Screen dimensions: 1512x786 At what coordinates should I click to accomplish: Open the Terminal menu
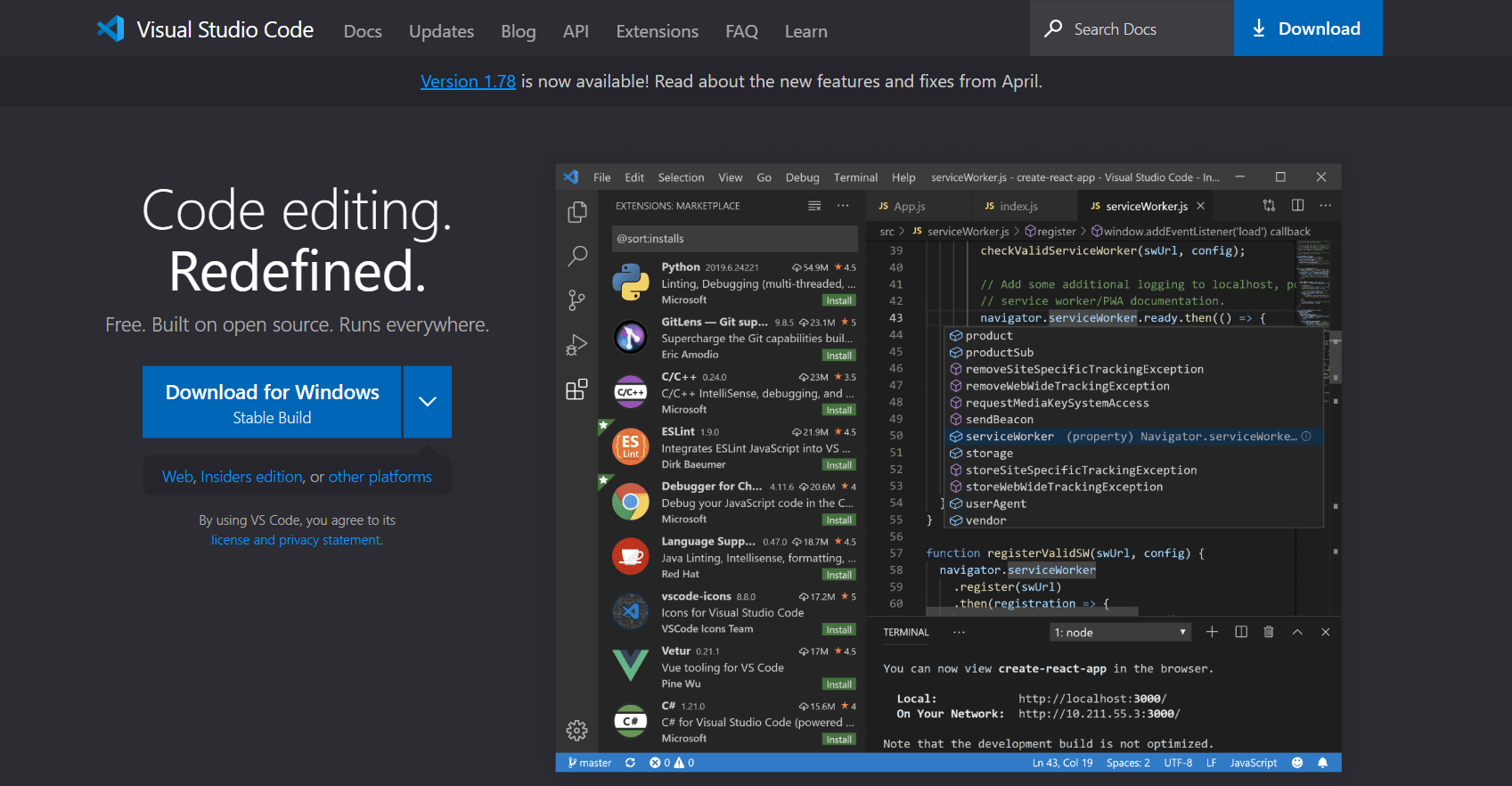click(855, 177)
